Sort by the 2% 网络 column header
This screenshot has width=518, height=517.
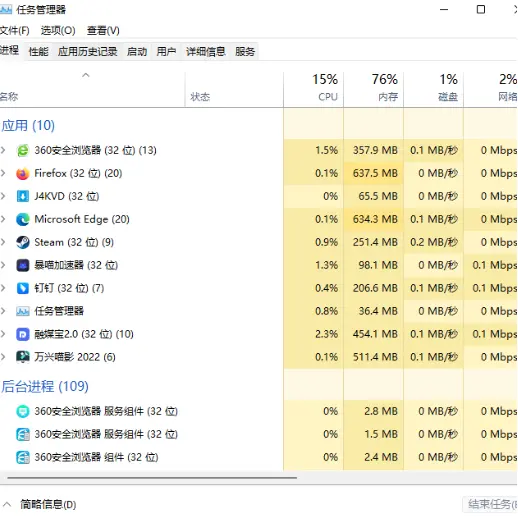pyautogui.click(x=491, y=90)
